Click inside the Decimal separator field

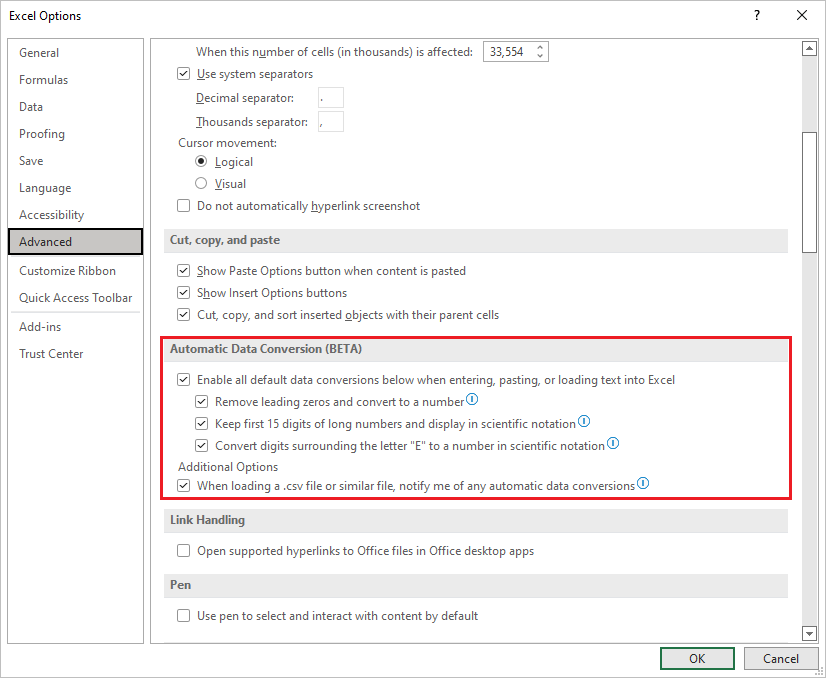[330, 97]
